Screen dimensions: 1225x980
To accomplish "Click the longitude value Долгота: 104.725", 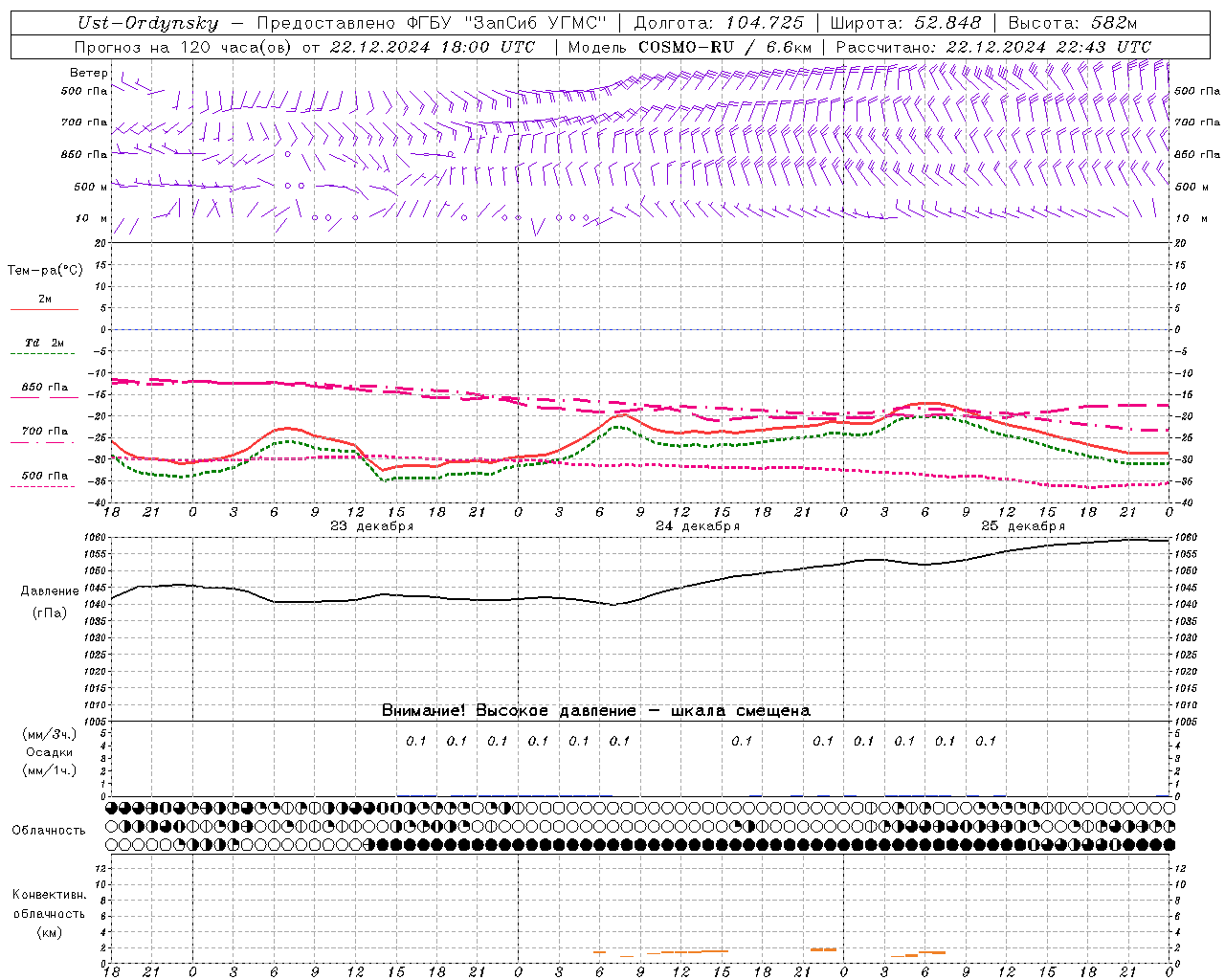I will click(x=719, y=23).
